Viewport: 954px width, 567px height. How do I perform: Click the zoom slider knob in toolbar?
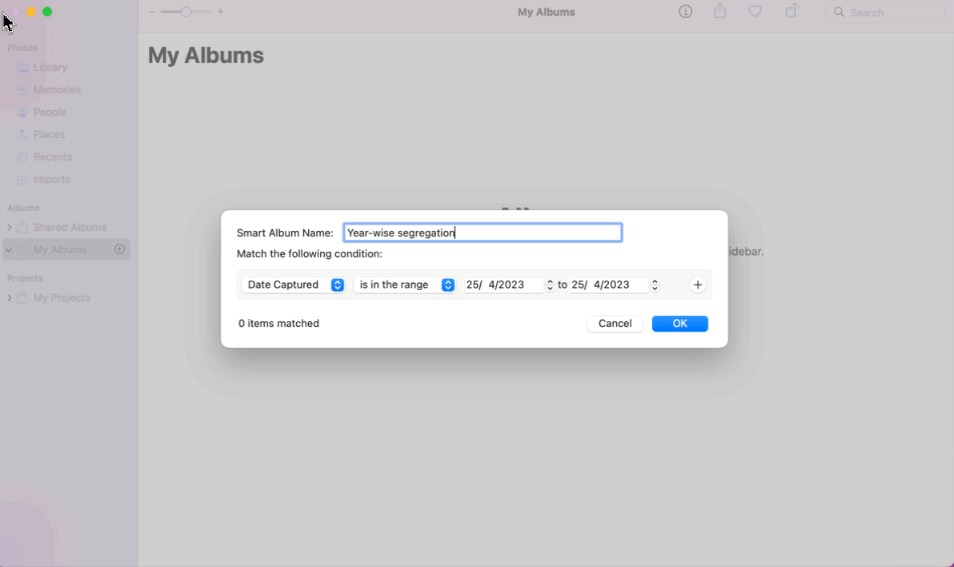tap(186, 12)
